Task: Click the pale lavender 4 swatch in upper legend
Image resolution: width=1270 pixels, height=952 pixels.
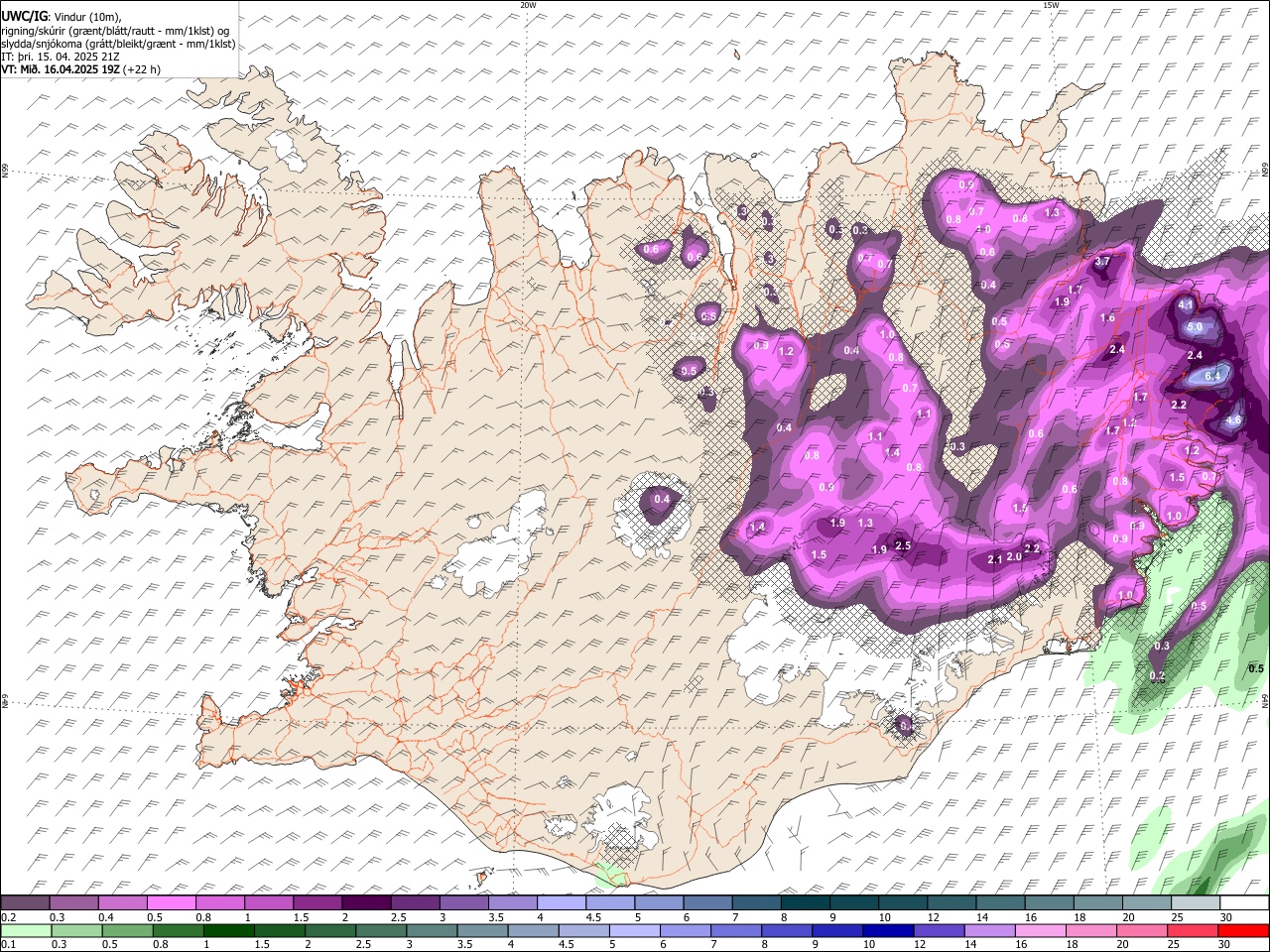Action: coord(562,903)
